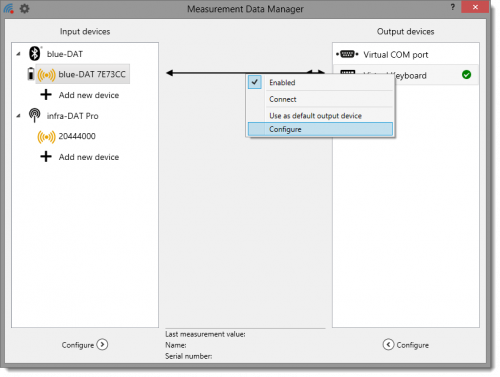
Task: Close the Measurement Data Manager window
Action: tap(475, 7)
